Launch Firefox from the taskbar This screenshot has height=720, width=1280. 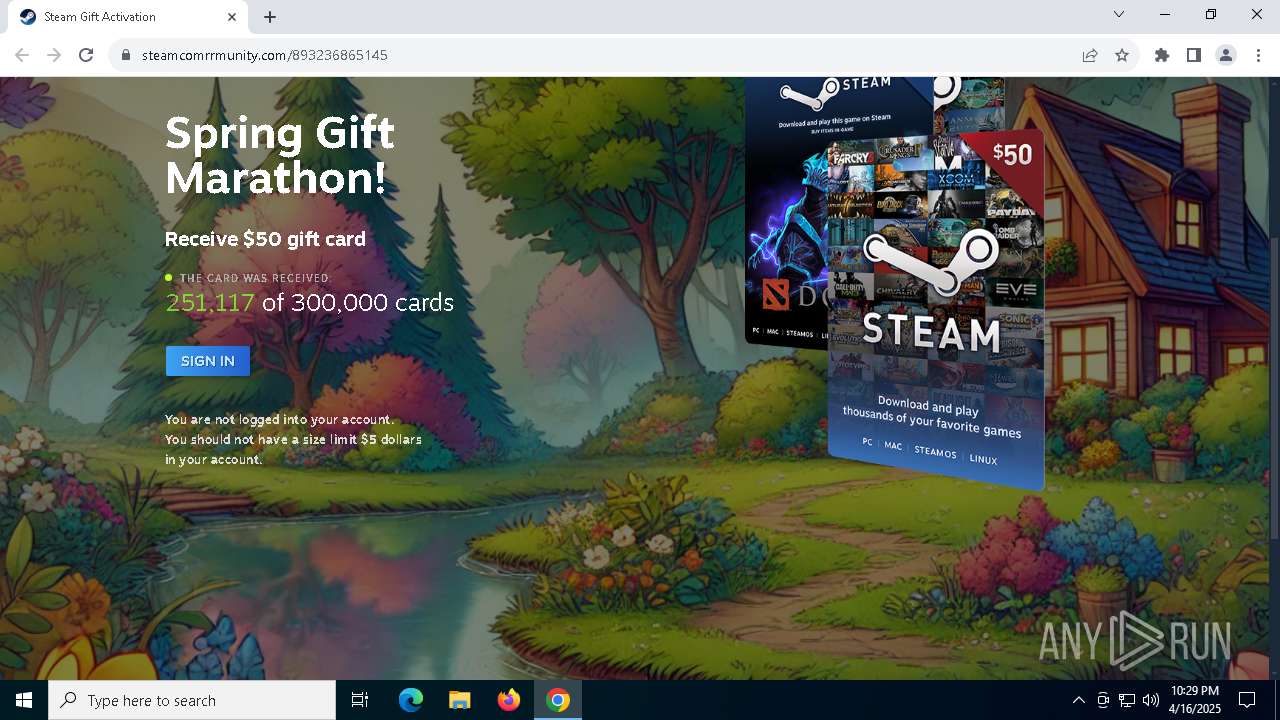(509, 700)
